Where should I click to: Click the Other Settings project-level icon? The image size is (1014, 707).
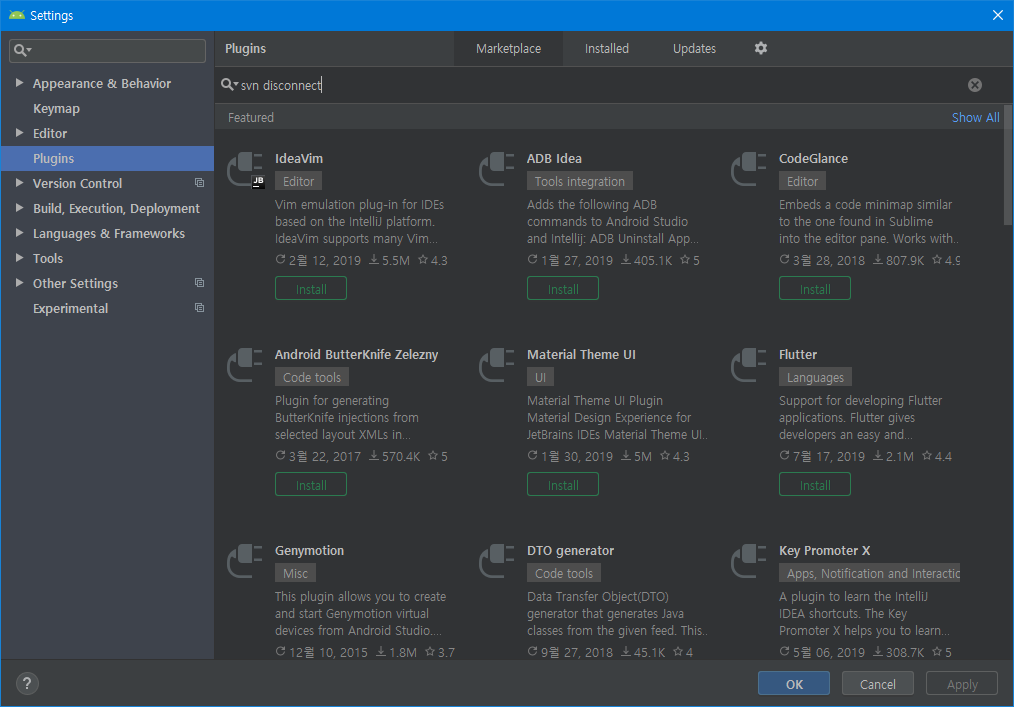click(x=199, y=283)
